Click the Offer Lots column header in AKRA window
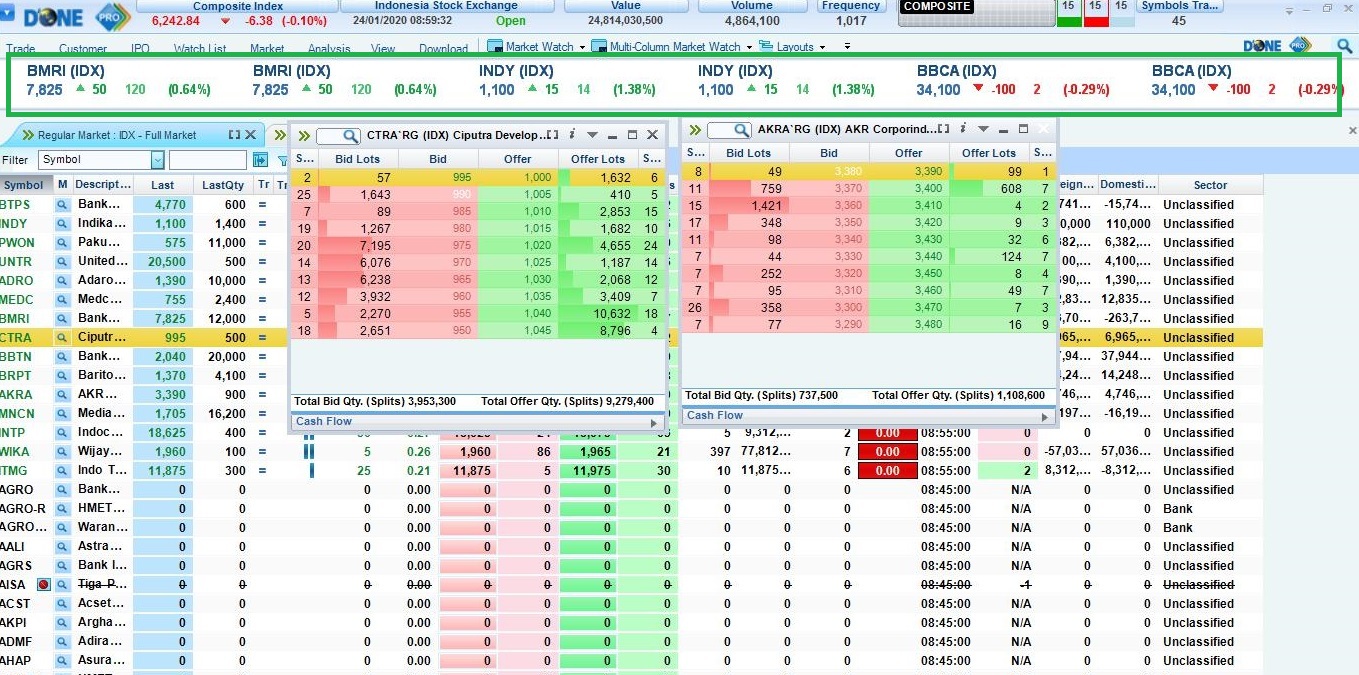This screenshot has height=675, width=1359. coord(989,153)
